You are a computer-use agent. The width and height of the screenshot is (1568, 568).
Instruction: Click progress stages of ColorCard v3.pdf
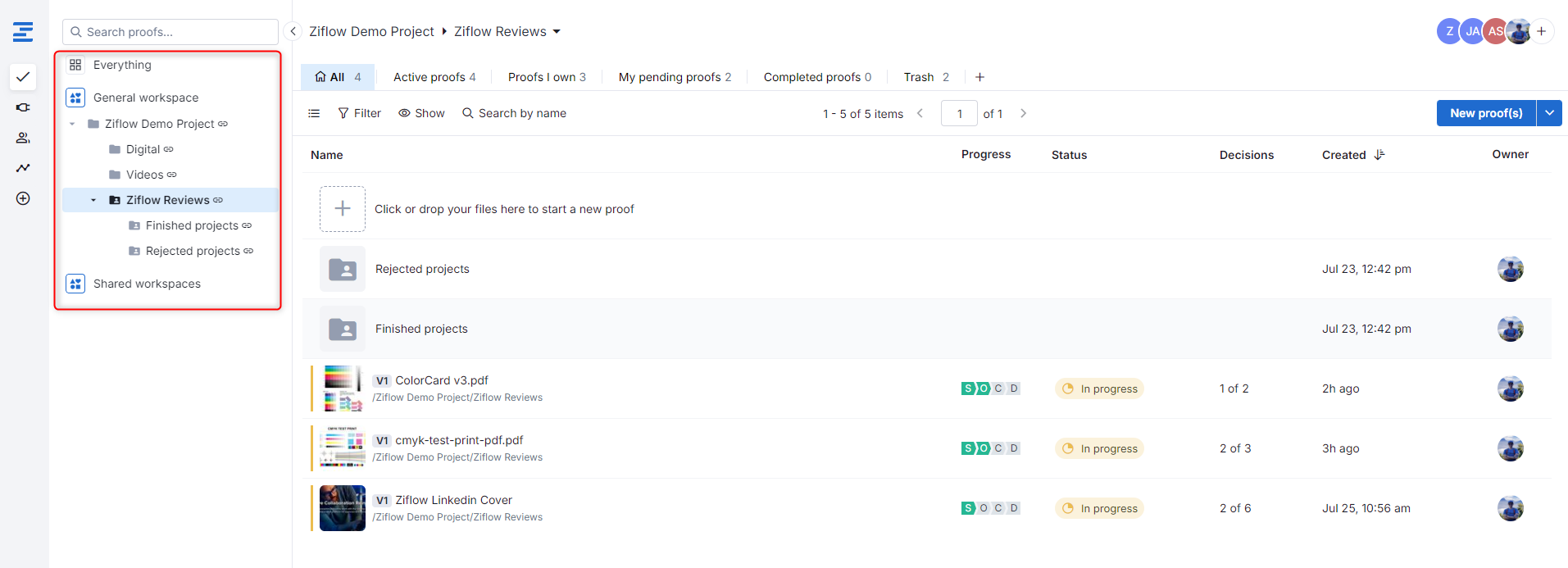(x=991, y=389)
